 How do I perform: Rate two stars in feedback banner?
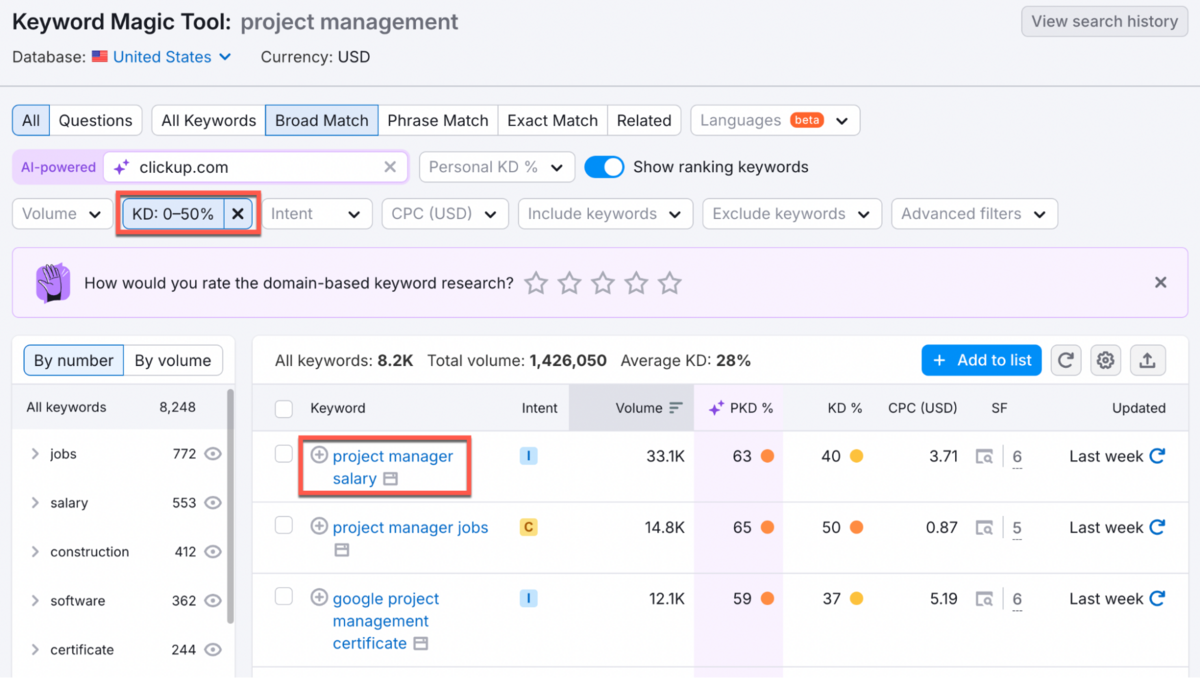[x=569, y=283]
